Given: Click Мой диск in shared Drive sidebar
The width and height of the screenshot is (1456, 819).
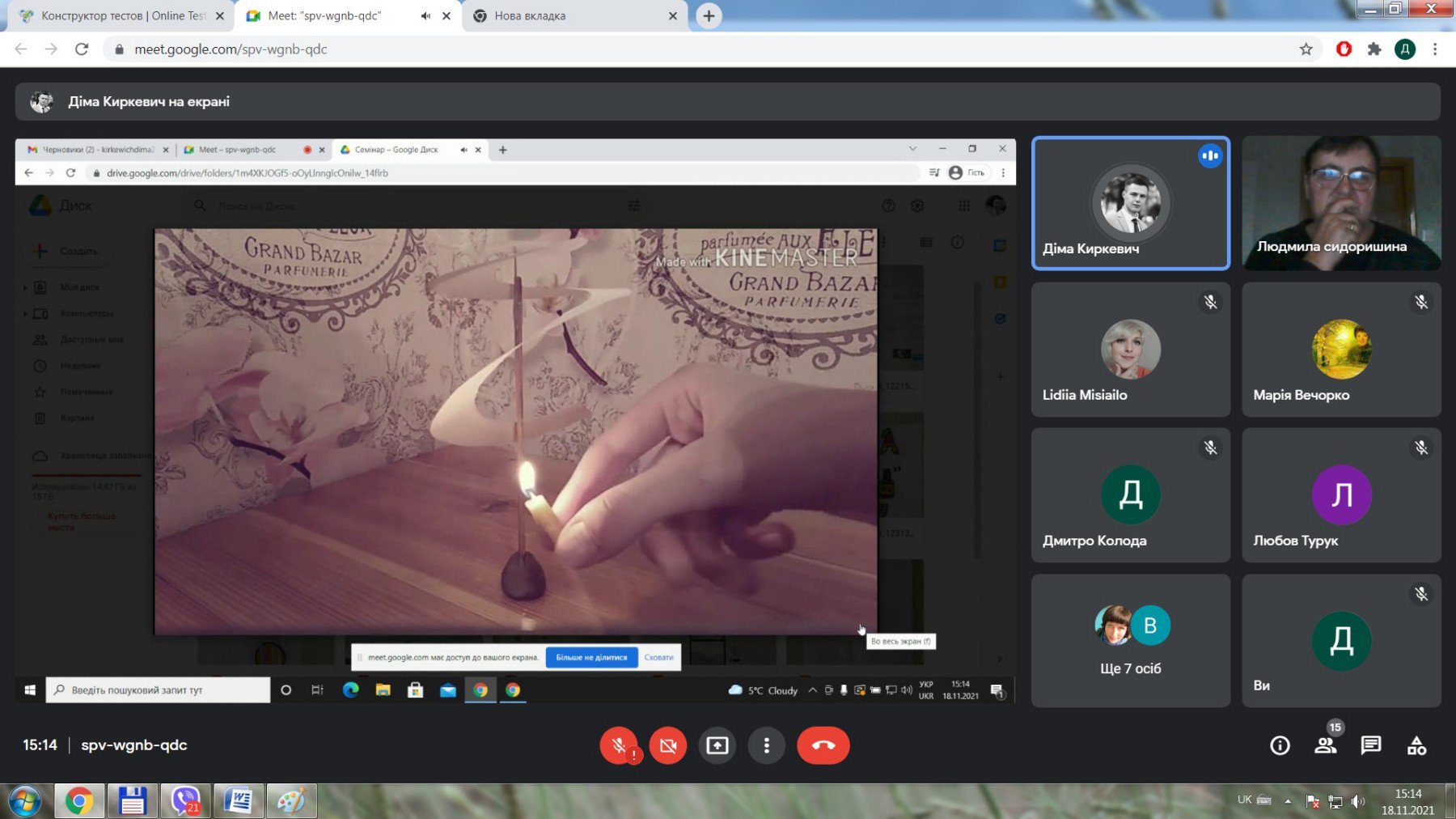Looking at the screenshot, I should tap(79, 287).
